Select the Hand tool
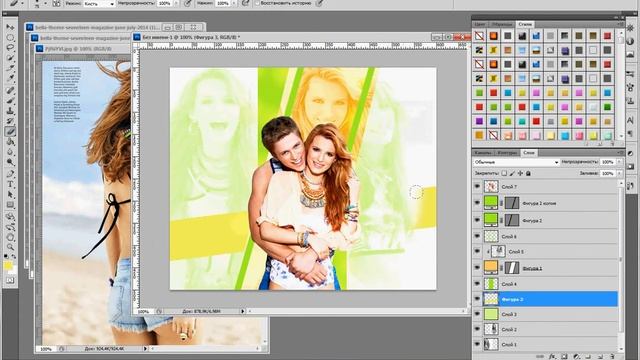640x360 pixels. (10, 237)
